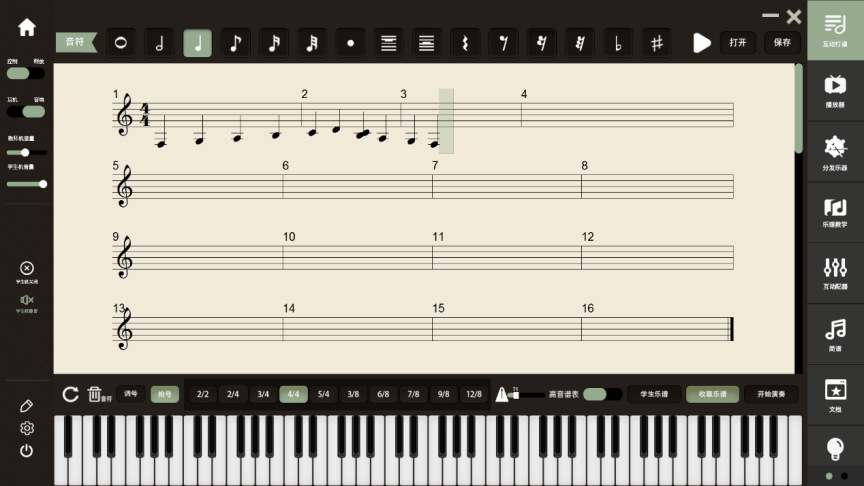Choose the half note tool
This screenshot has height=486, width=864.
(159, 43)
